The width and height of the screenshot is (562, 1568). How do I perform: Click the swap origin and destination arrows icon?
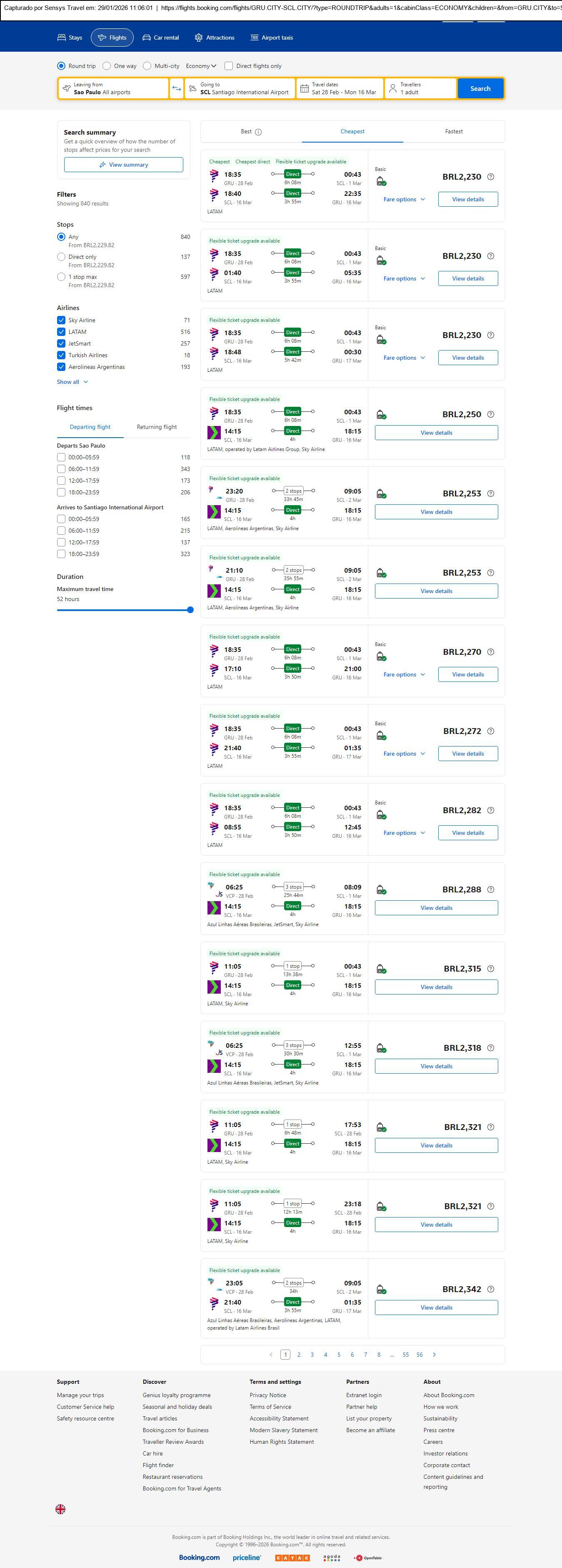point(176,89)
